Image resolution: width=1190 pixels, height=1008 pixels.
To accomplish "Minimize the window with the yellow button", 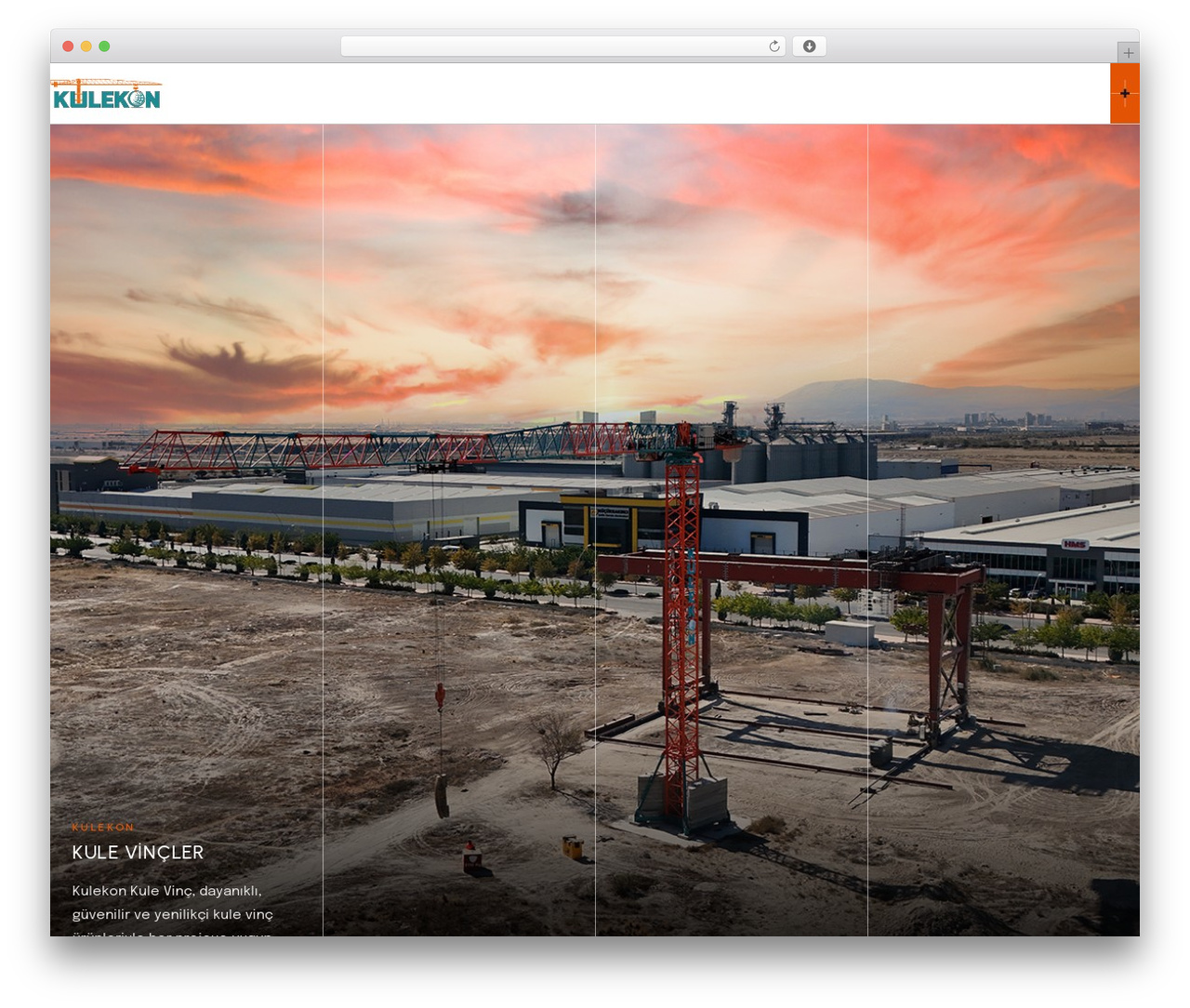I will 86,46.
